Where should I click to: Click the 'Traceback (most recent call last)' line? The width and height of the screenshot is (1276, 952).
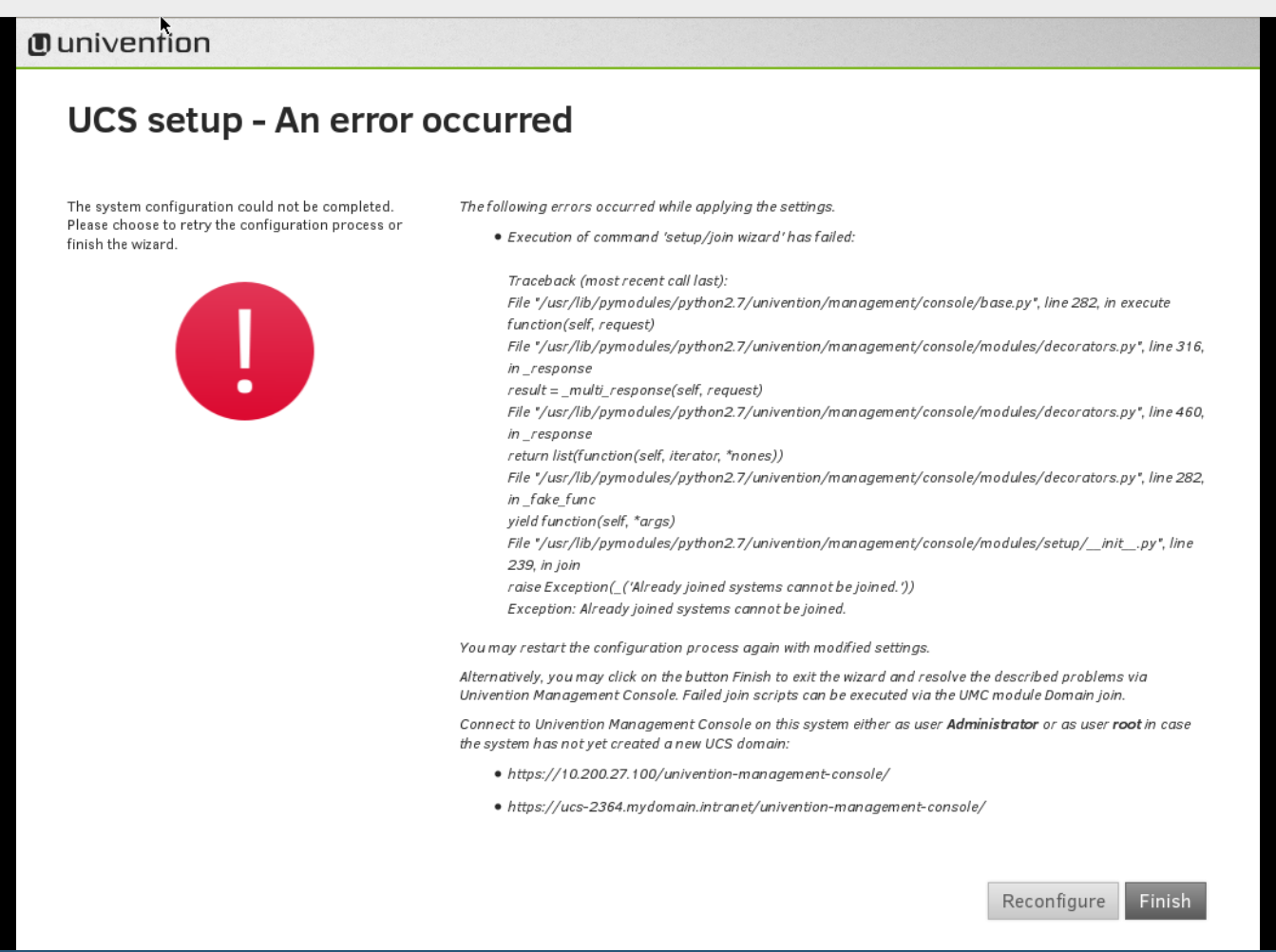point(617,280)
